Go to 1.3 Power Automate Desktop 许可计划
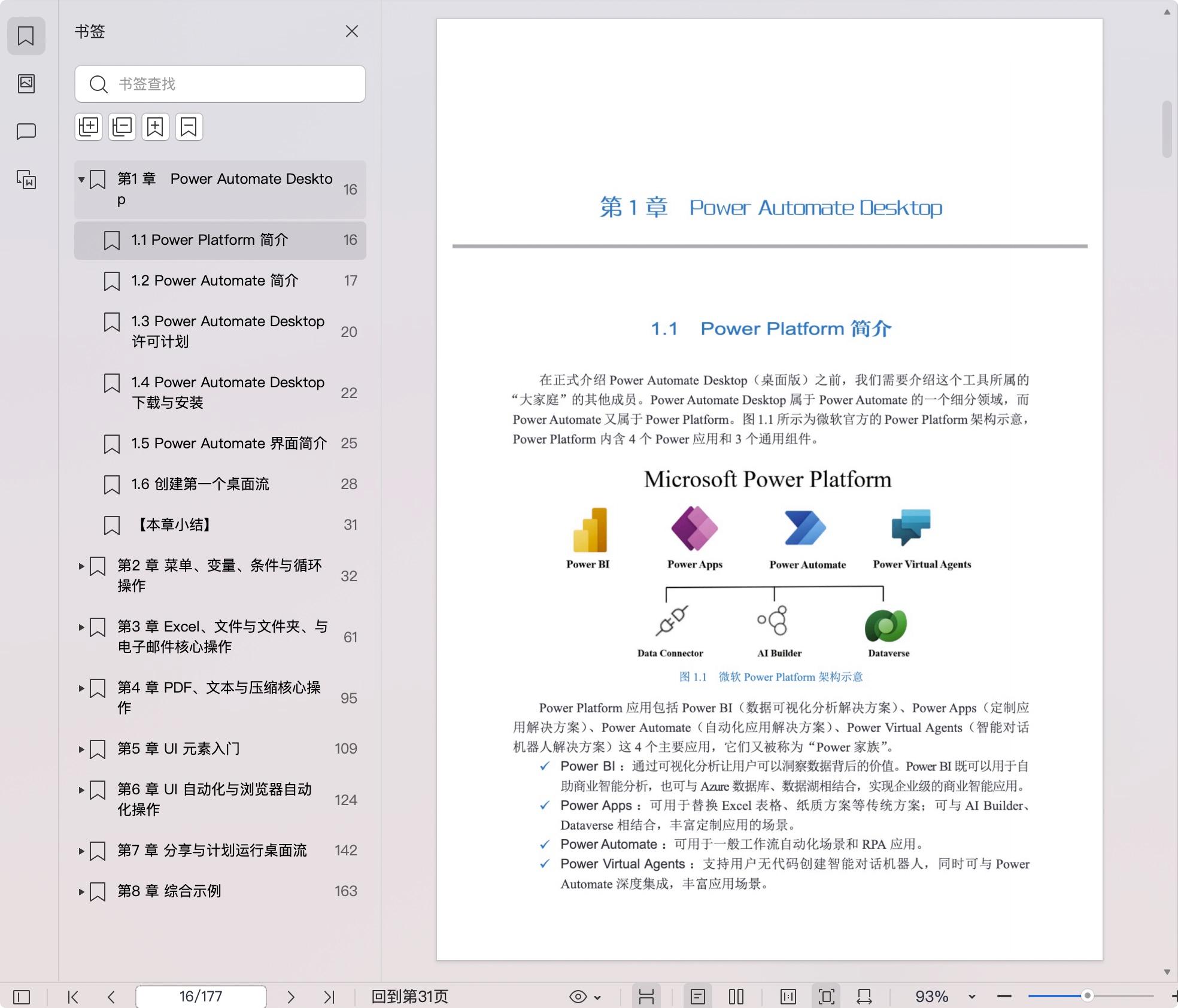 [220, 332]
